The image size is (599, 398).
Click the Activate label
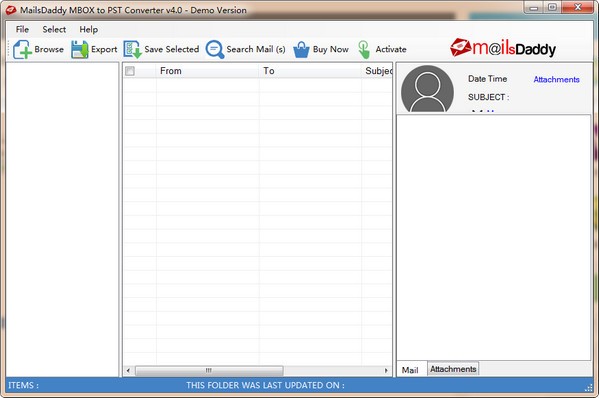click(391, 49)
